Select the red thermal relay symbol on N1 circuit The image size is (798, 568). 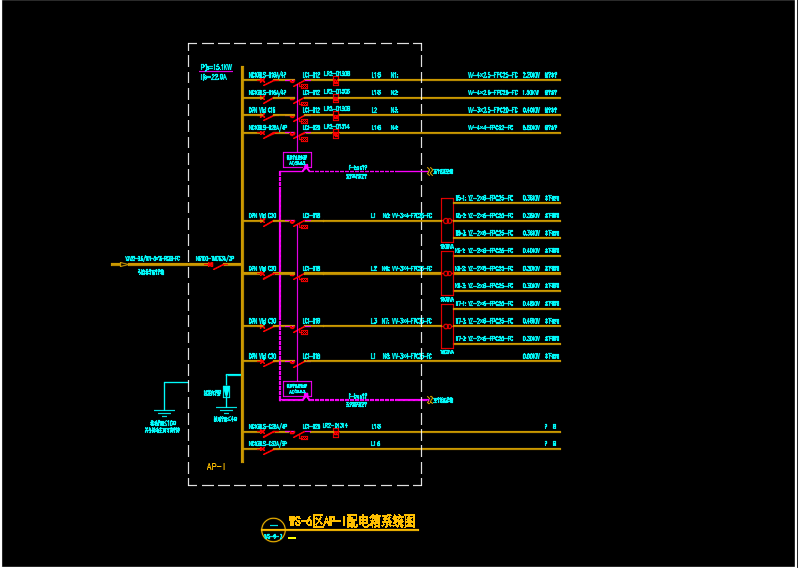(336, 80)
